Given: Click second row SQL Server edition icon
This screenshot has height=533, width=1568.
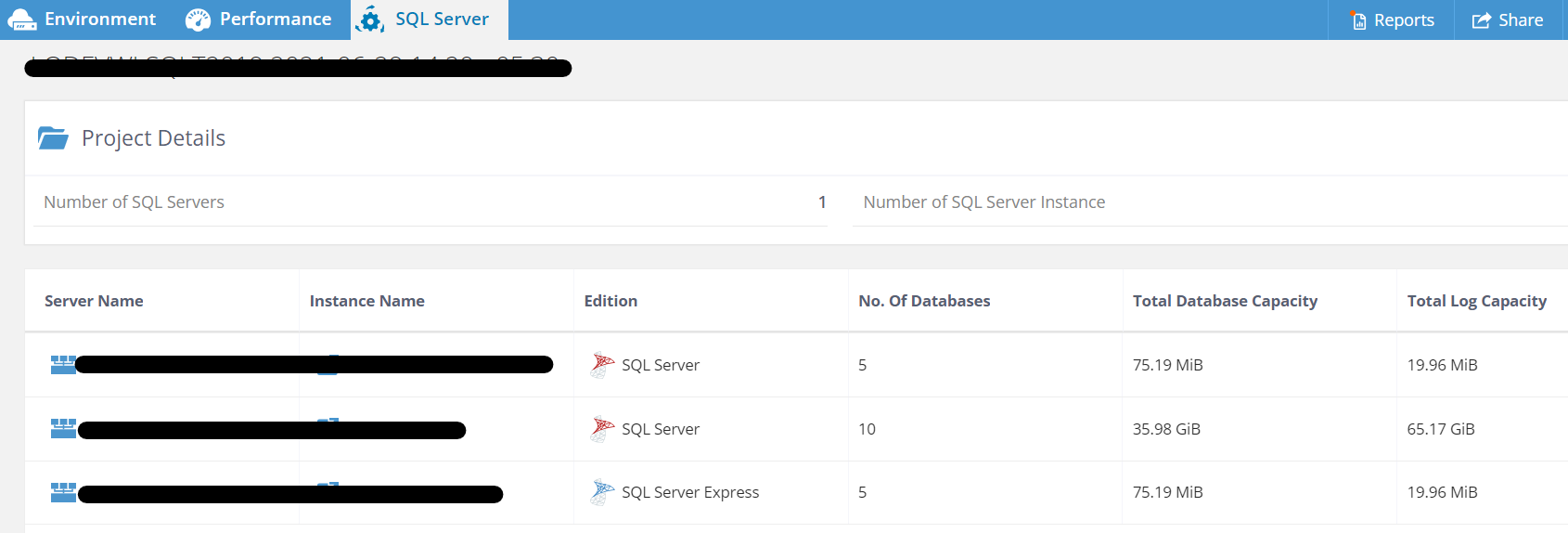Looking at the screenshot, I should [x=602, y=429].
